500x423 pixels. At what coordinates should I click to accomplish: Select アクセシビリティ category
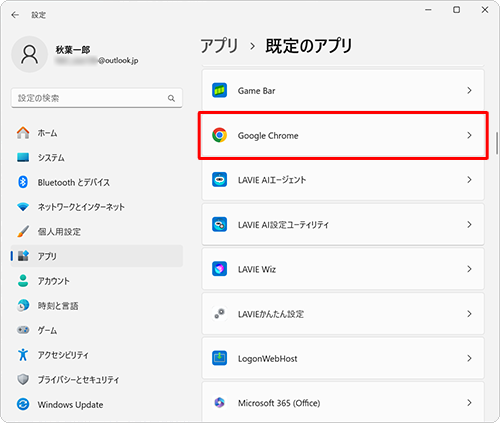97,355
